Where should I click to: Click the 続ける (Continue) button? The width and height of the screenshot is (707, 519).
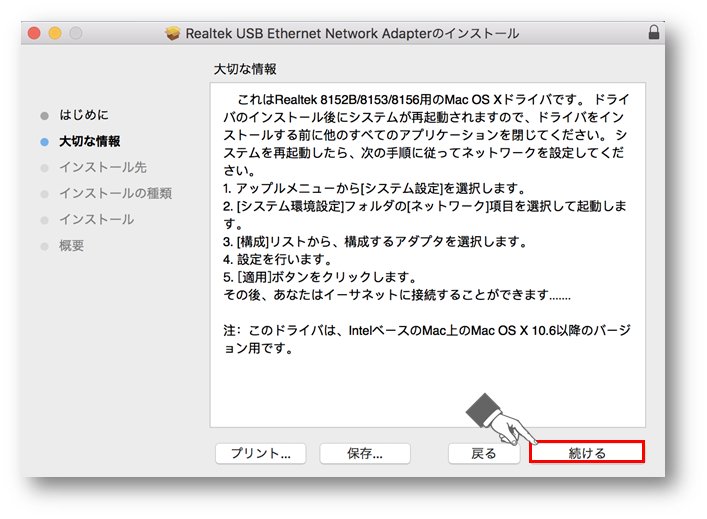pos(587,452)
